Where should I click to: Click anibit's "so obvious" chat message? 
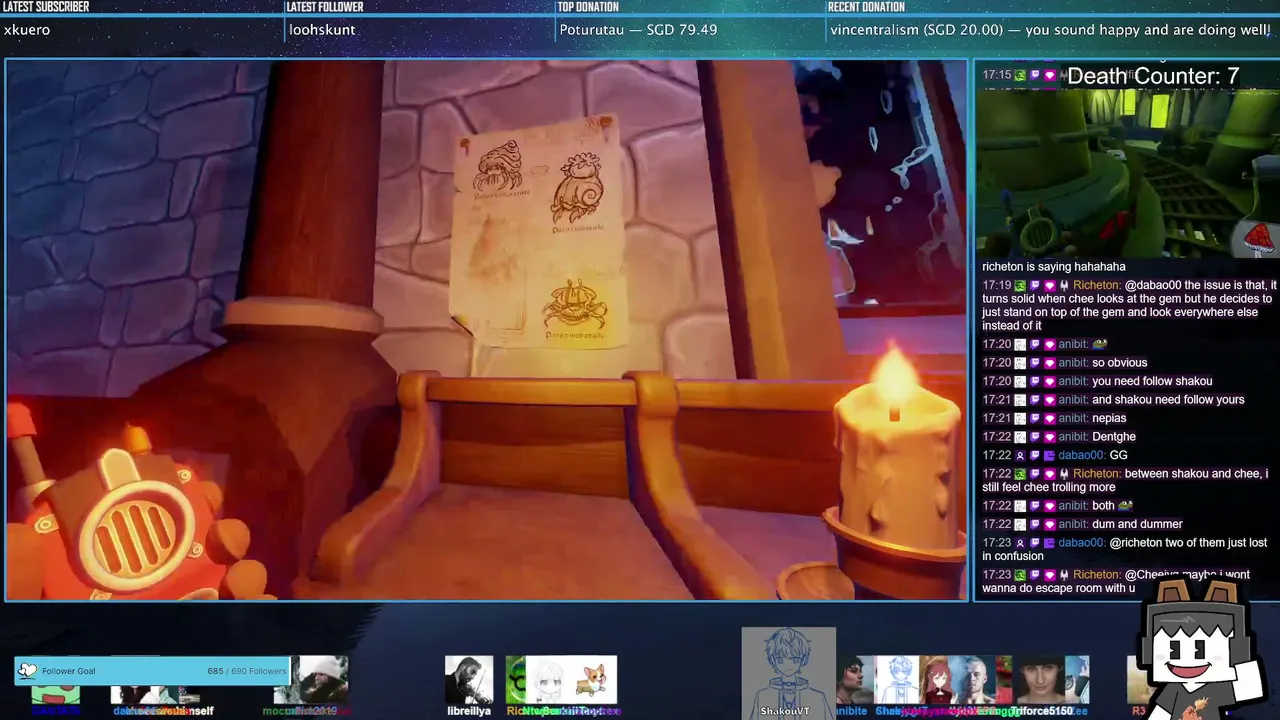[x=1120, y=363]
